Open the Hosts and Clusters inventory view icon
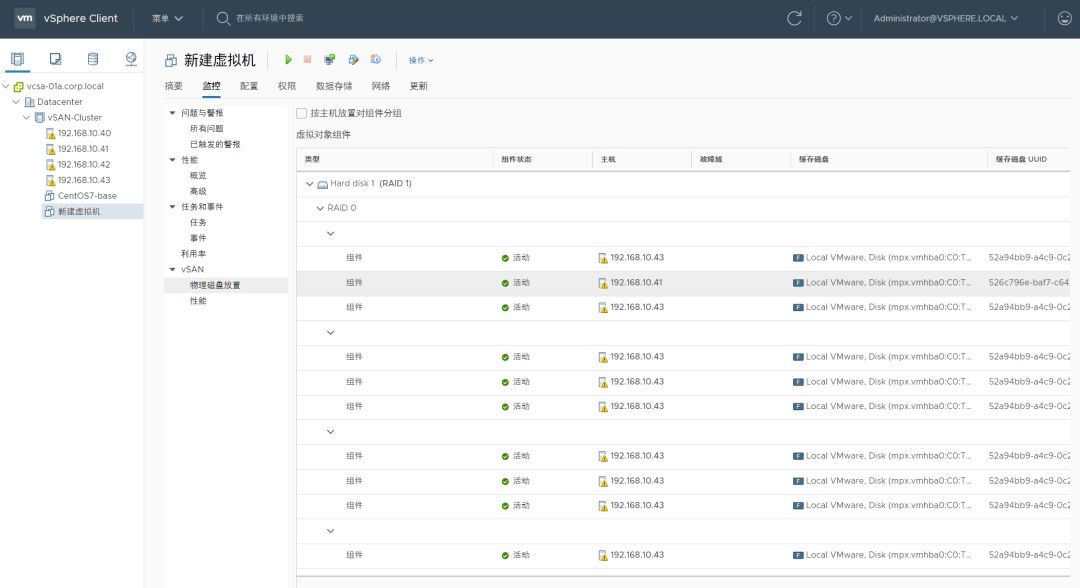The image size is (1080, 588). point(17,59)
